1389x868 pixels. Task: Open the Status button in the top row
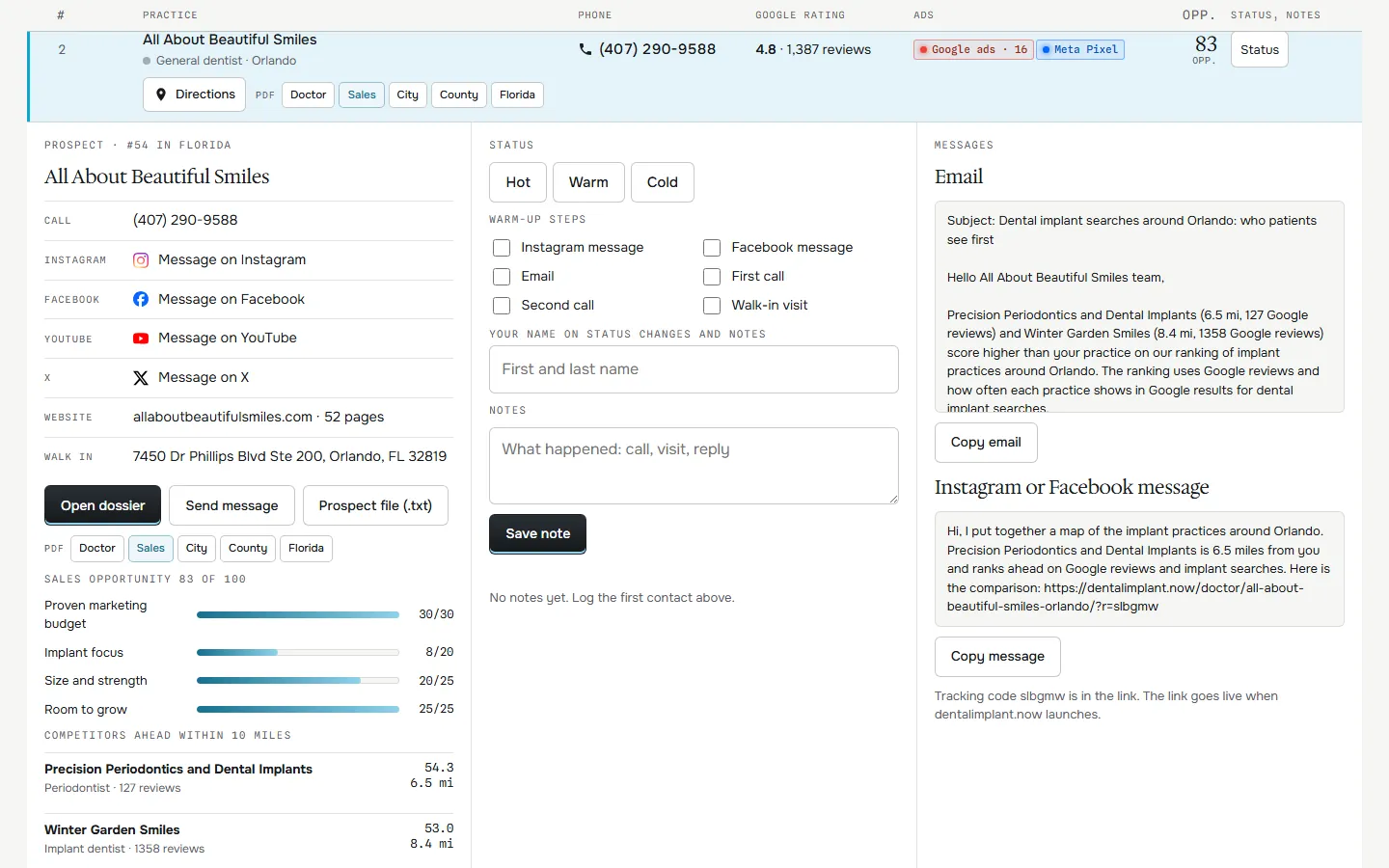pyautogui.click(x=1260, y=49)
